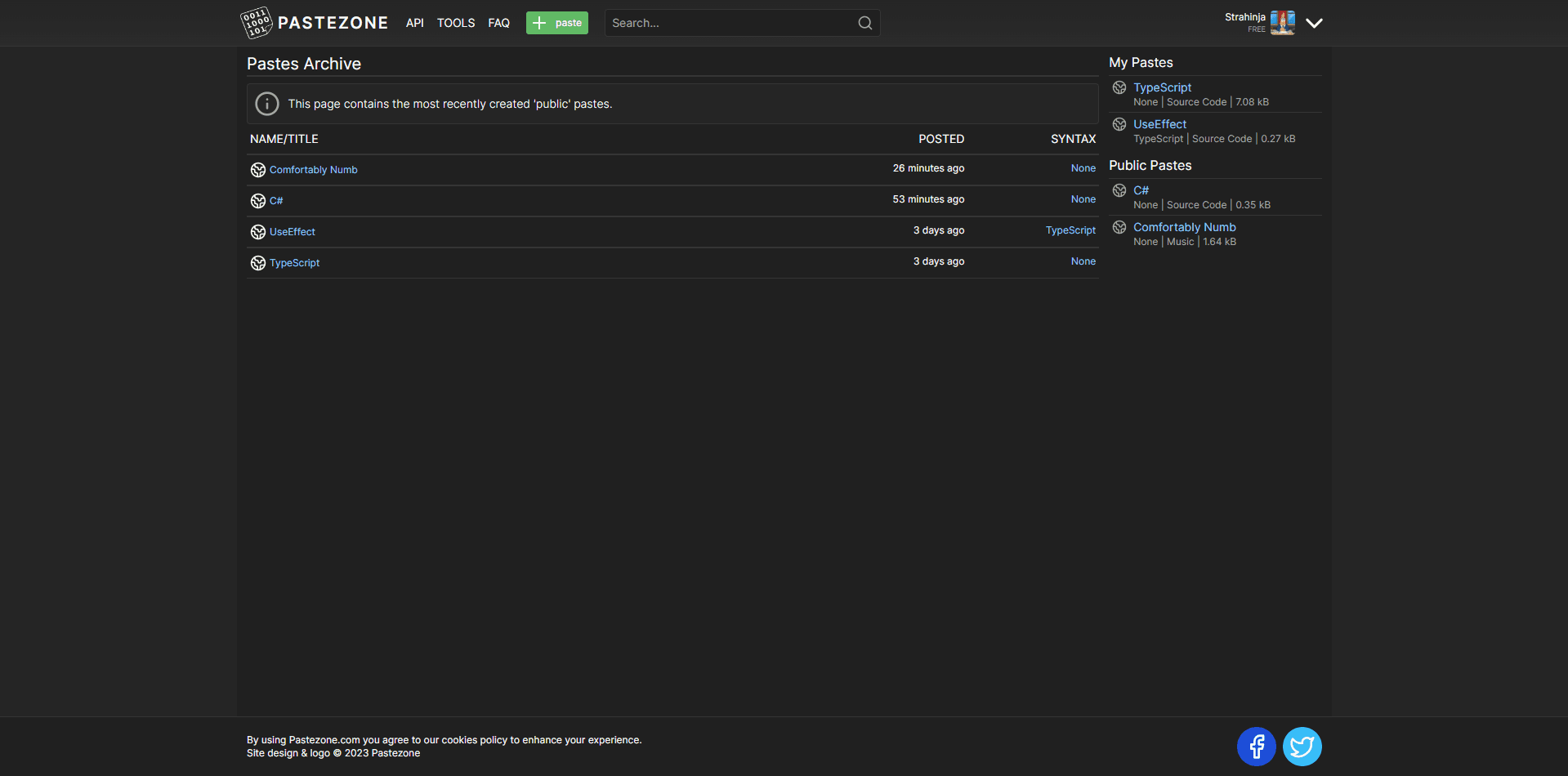Click 'TypeScript | Source Code | 0.27 kB' details
This screenshot has height=776, width=1568.
(x=1214, y=139)
